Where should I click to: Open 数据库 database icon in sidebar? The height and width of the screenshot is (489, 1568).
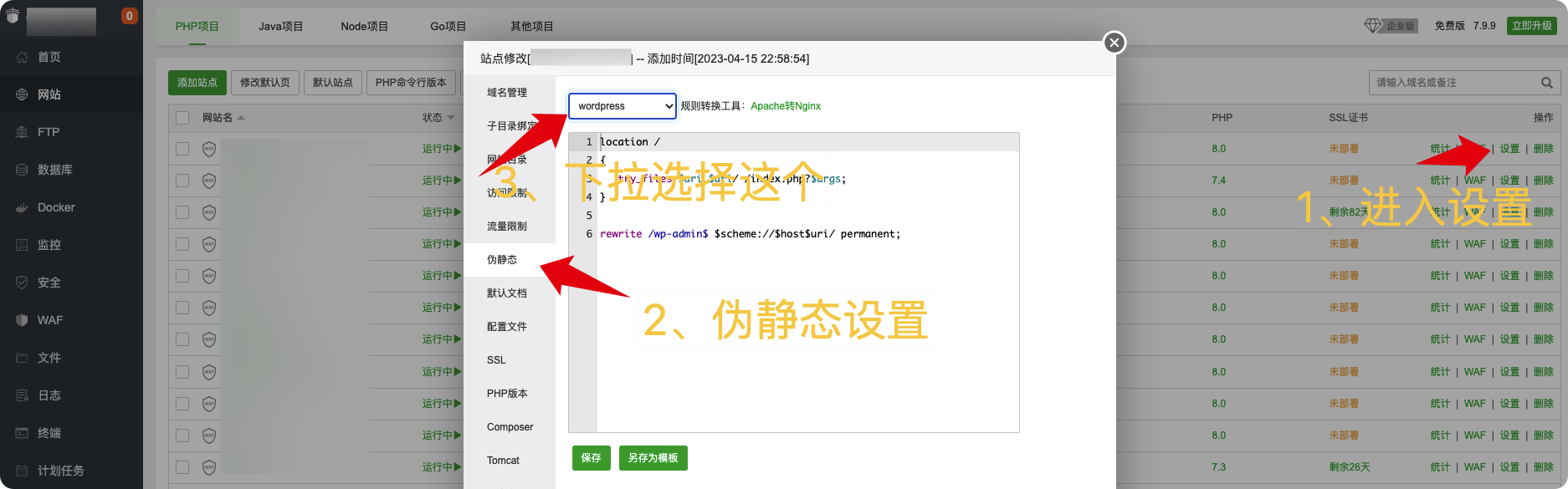coord(22,170)
